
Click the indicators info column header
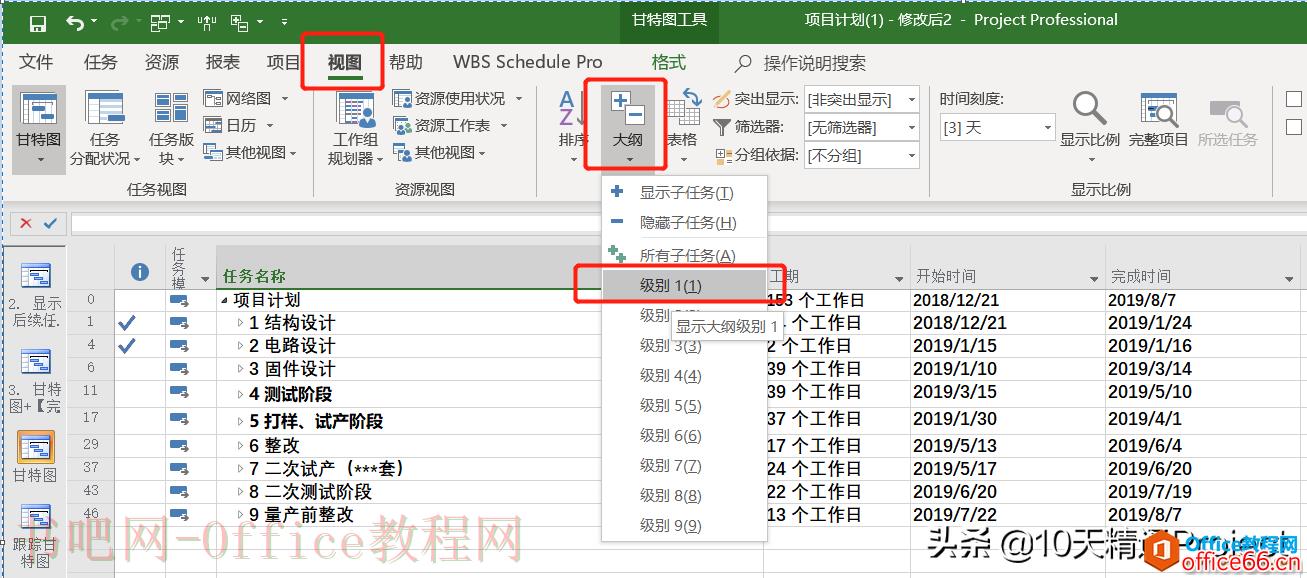pyautogui.click(x=140, y=271)
